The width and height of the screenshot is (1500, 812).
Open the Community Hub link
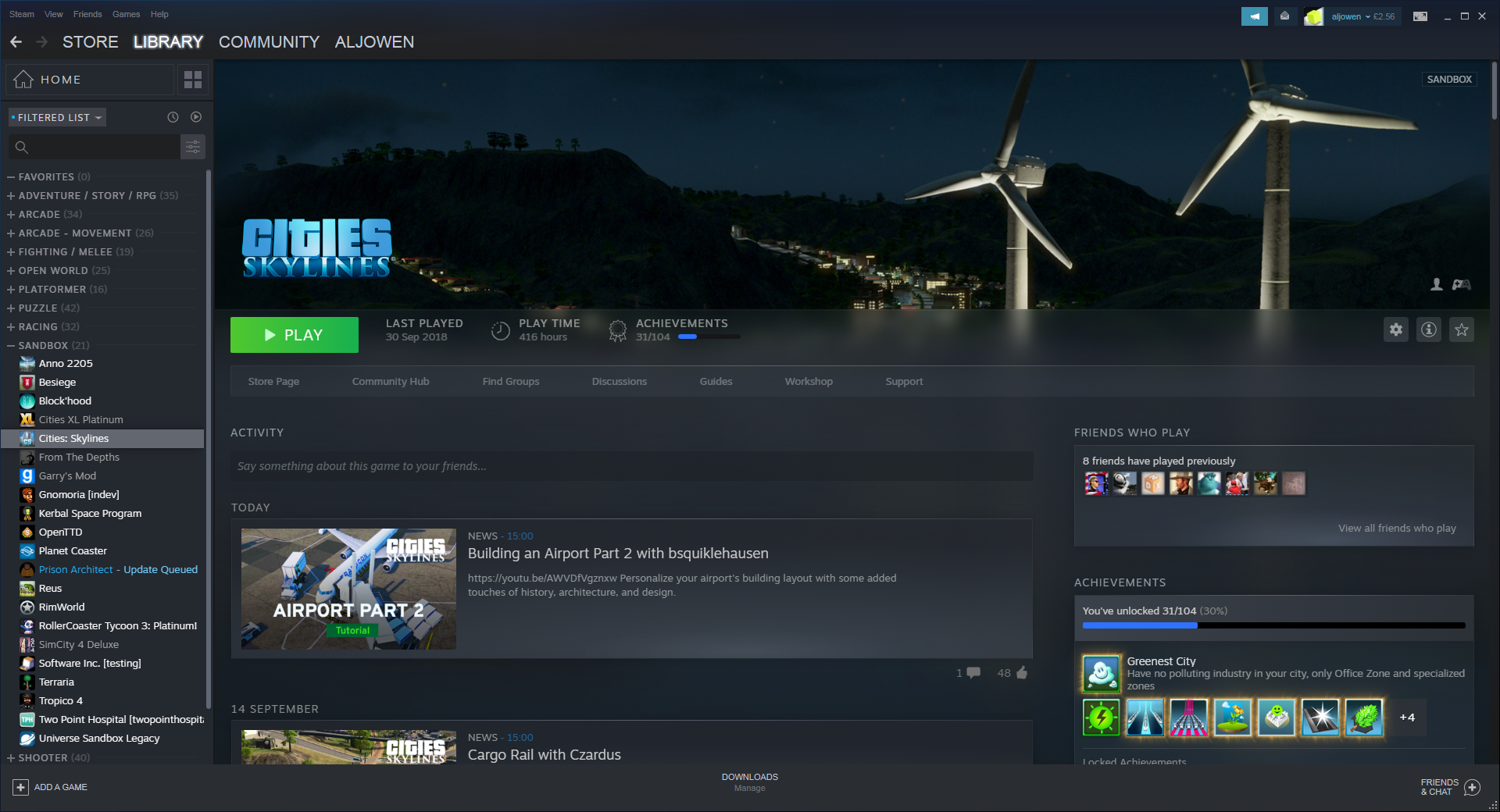[391, 382]
